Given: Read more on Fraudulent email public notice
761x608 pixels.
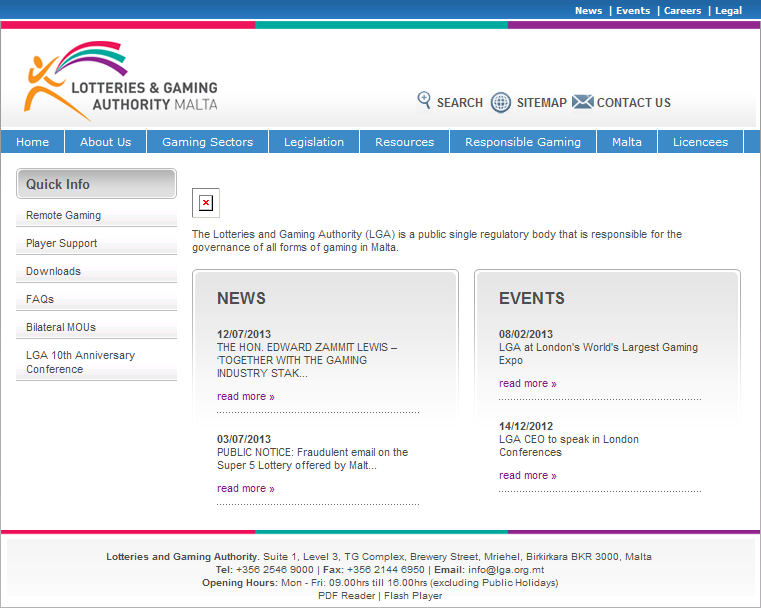Looking at the screenshot, I should point(246,489).
